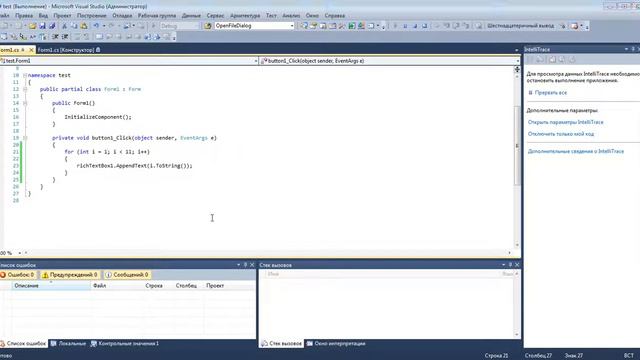Open the Построение menu
The image size is (640, 360).
click(91, 16)
